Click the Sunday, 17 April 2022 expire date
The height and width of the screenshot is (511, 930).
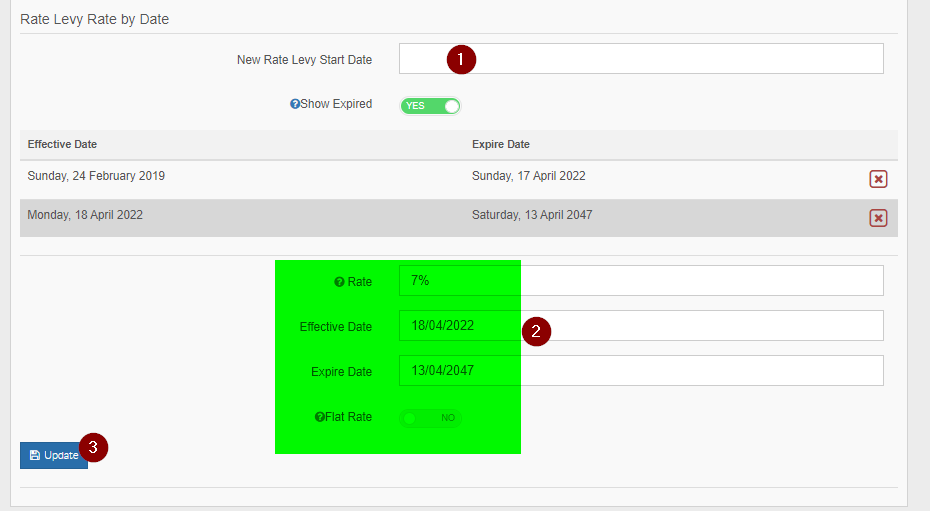pos(528,175)
